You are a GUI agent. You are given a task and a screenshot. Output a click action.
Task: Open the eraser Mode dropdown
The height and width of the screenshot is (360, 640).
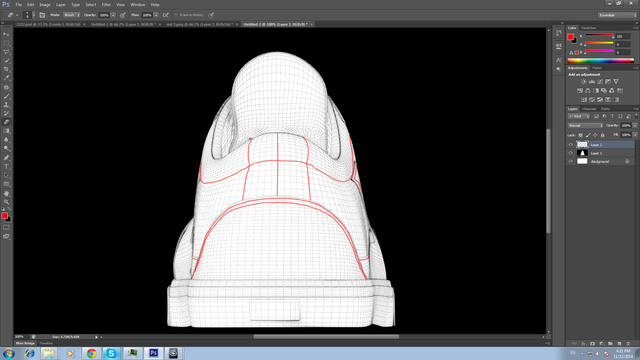(71, 15)
